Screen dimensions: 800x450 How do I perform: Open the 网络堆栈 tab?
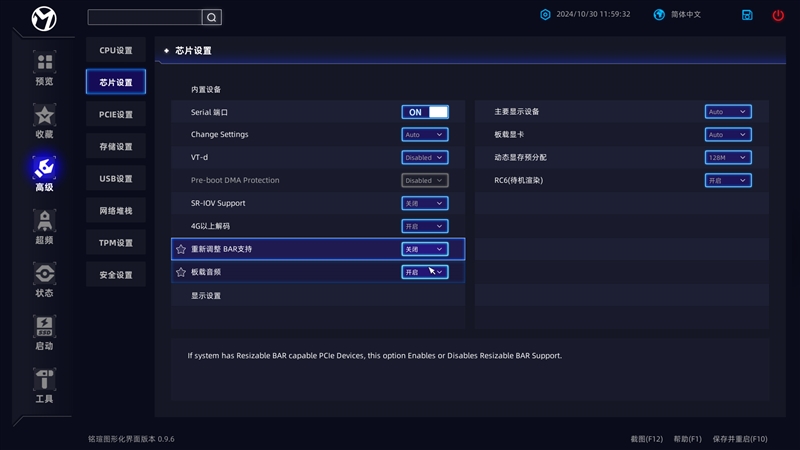(116, 211)
